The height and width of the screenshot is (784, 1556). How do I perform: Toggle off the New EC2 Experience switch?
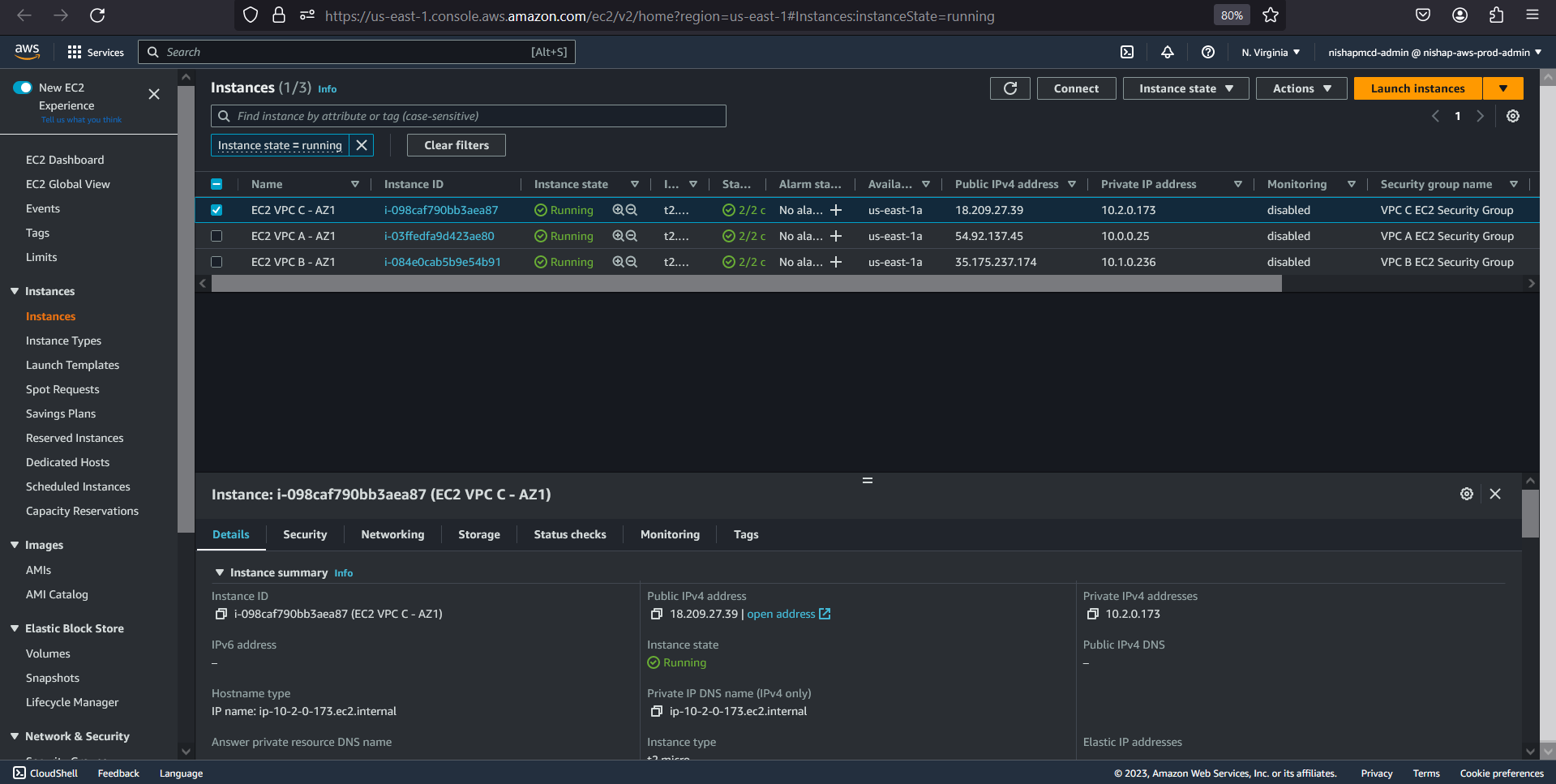pyautogui.click(x=23, y=88)
